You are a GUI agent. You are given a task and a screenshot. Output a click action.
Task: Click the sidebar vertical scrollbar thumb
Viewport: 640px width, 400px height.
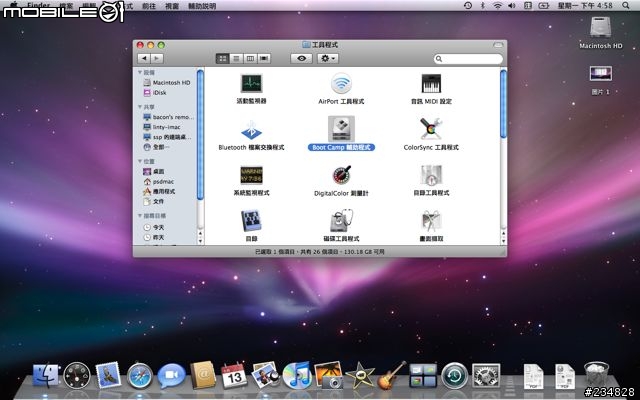pos(200,135)
